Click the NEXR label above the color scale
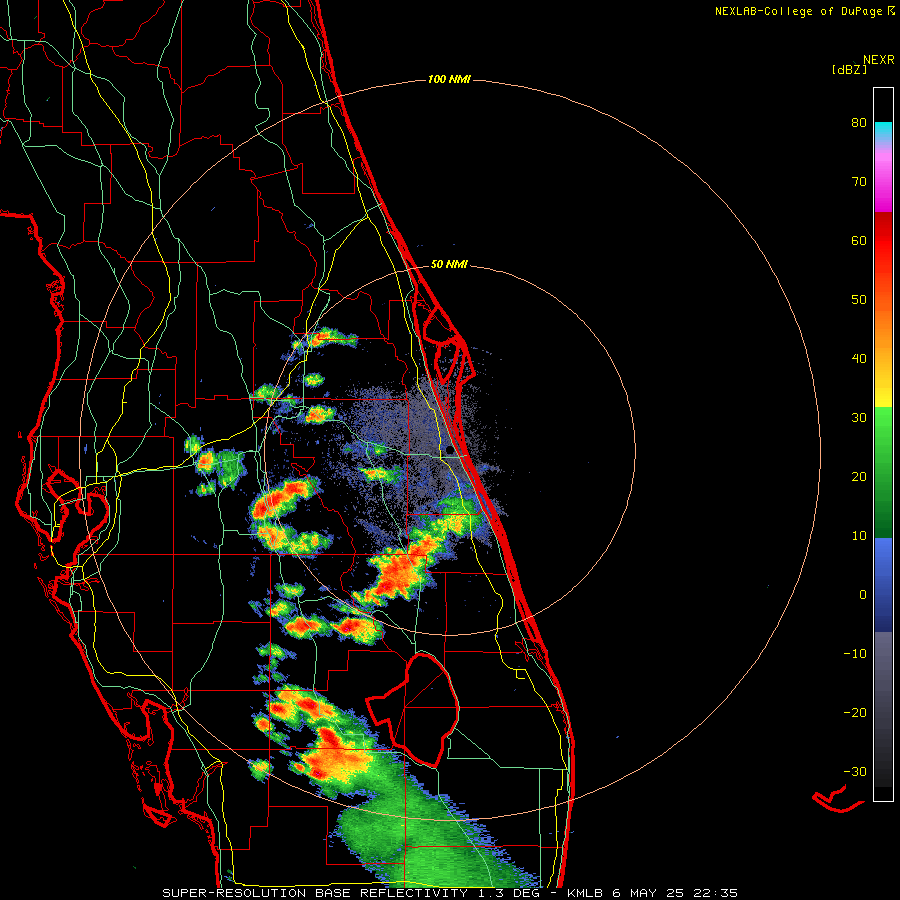The width and height of the screenshot is (900, 900). pos(879,60)
